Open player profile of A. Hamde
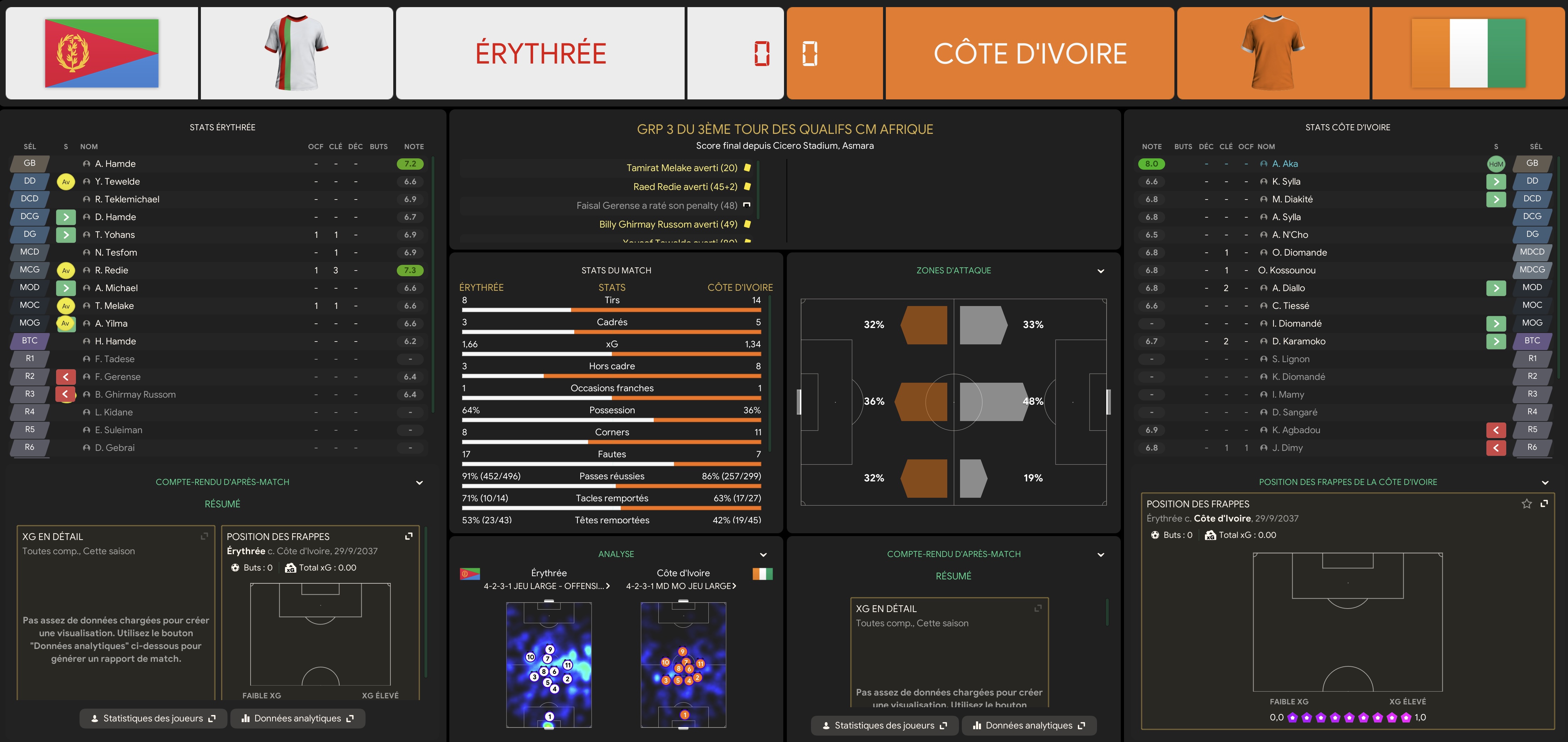Screen dimensions: 1568x742 pos(115,164)
